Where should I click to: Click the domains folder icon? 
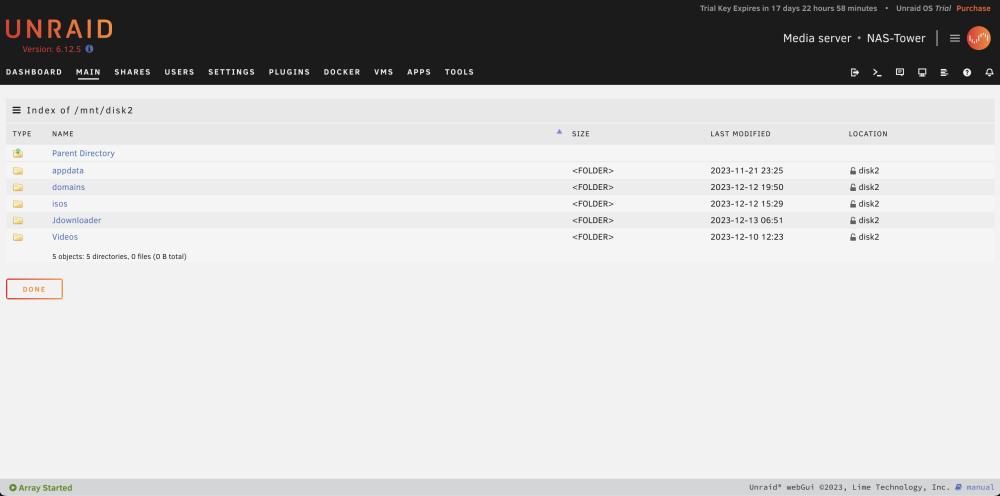pyautogui.click(x=18, y=187)
